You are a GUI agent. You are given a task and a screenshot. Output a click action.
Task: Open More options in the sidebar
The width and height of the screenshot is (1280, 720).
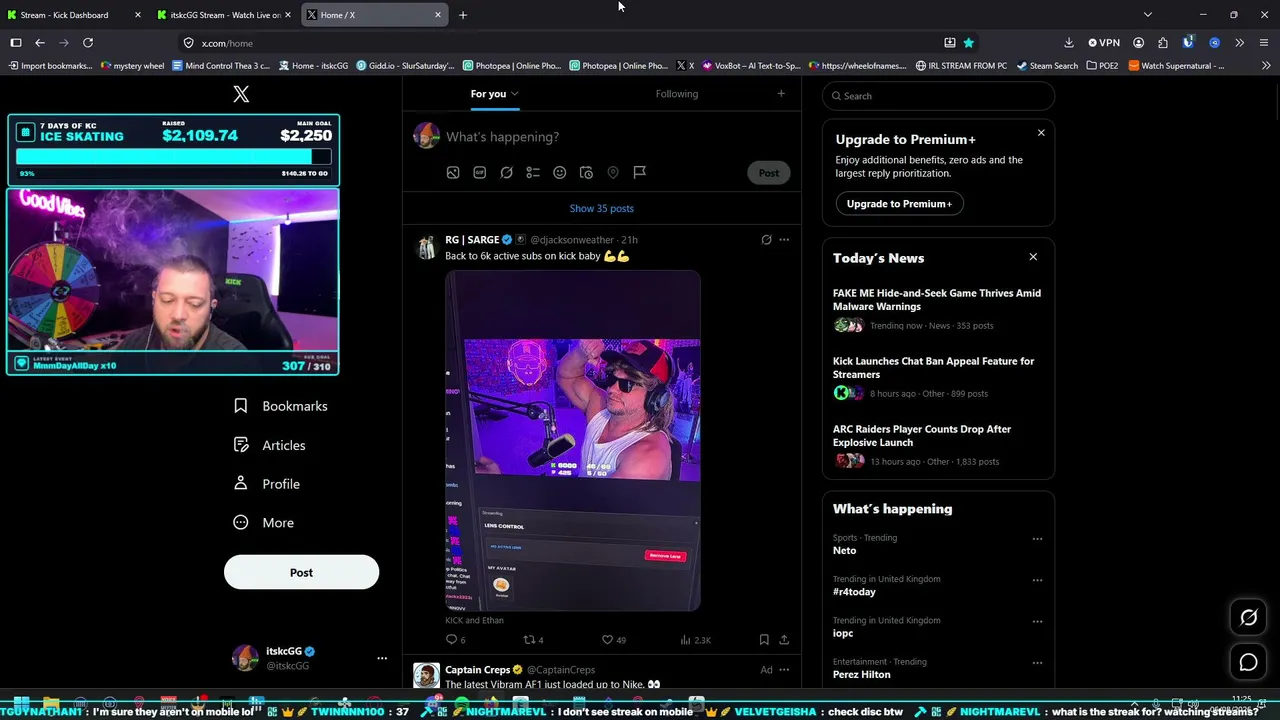coord(264,523)
